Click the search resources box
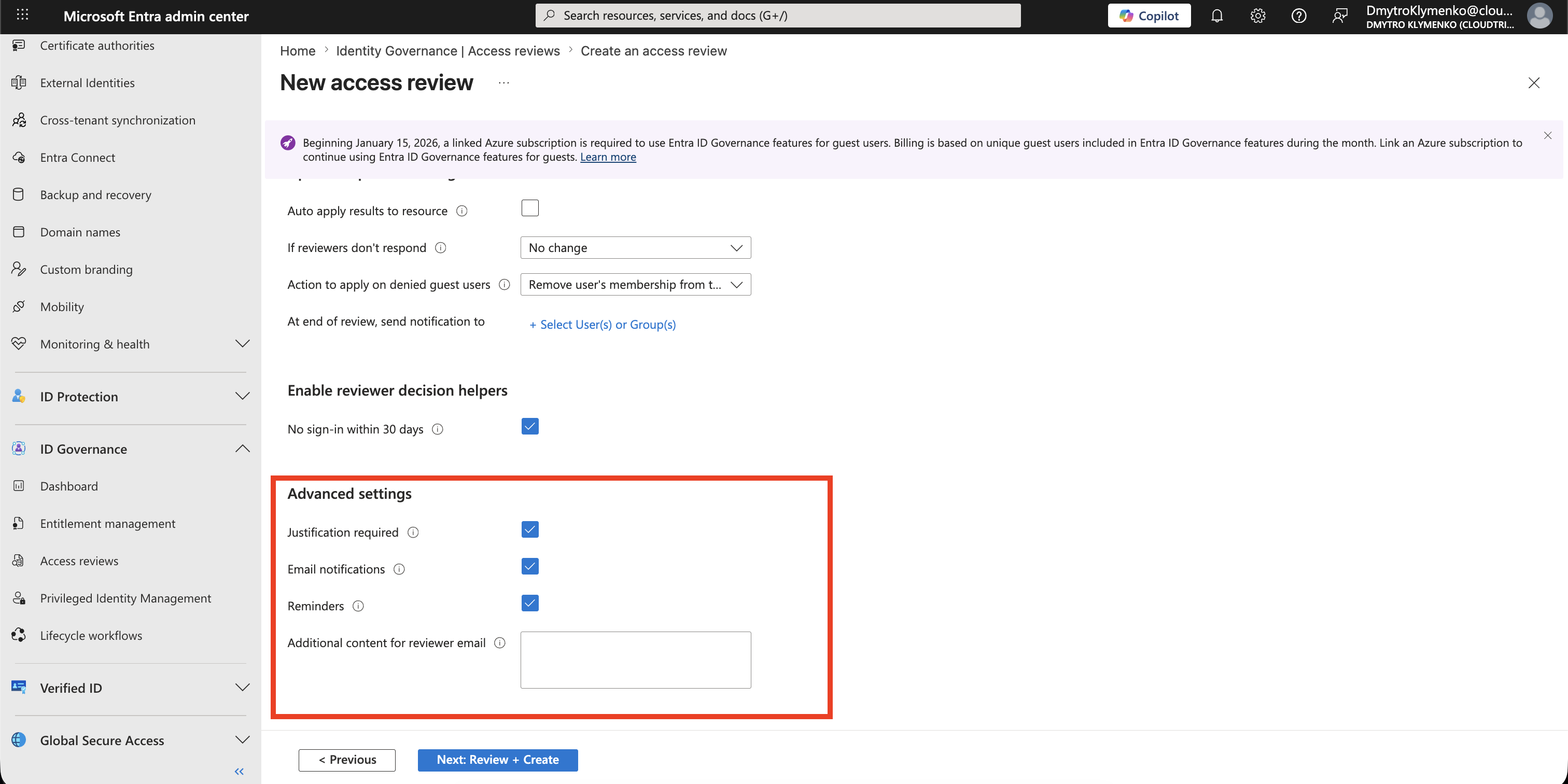Screen dimensions: 1568x784 [777, 16]
